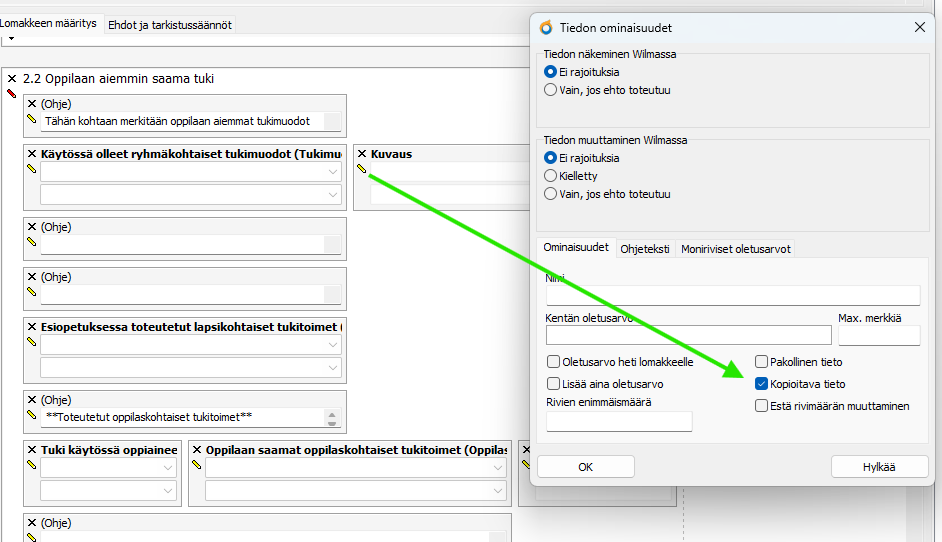Delete the Kuvaus field with its X icon
Screen dimensions: 942x542
point(362,154)
